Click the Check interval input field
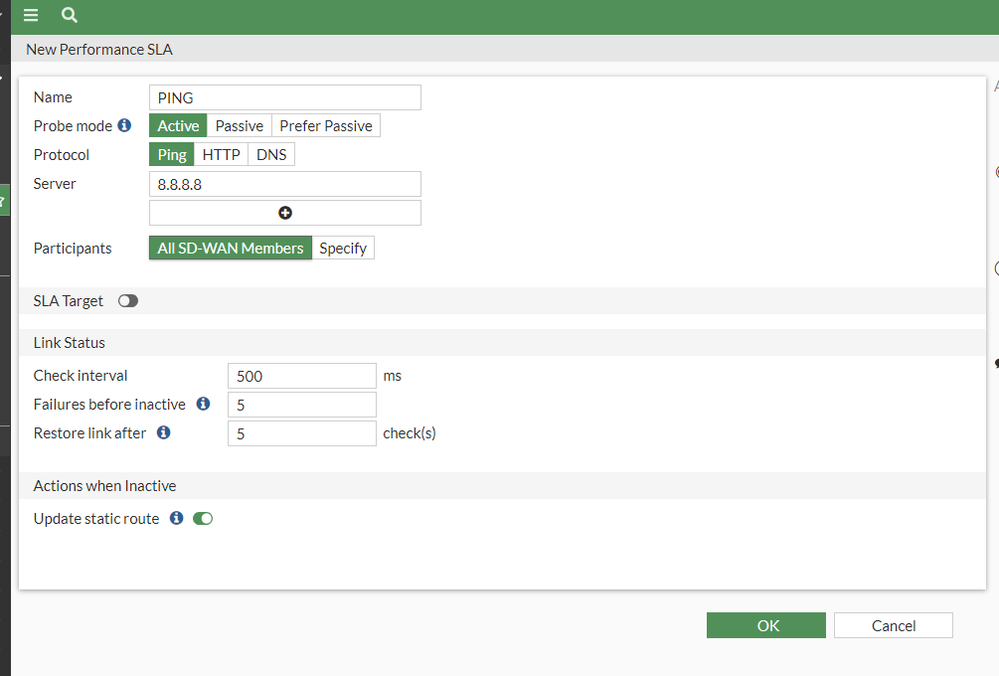Image resolution: width=999 pixels, height=676 pixels. (x=302, y=376)
